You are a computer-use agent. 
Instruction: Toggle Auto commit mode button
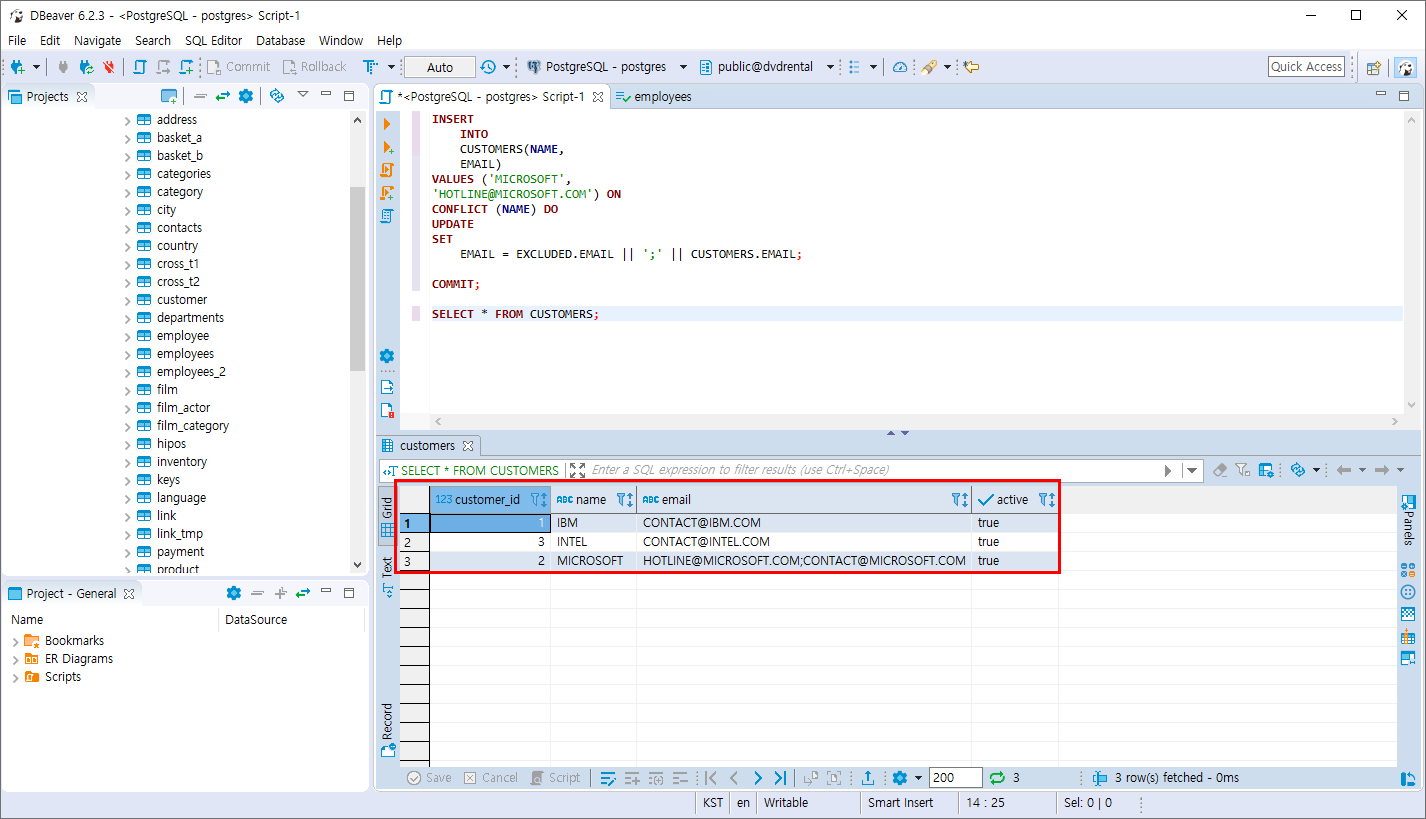point(440,67)
